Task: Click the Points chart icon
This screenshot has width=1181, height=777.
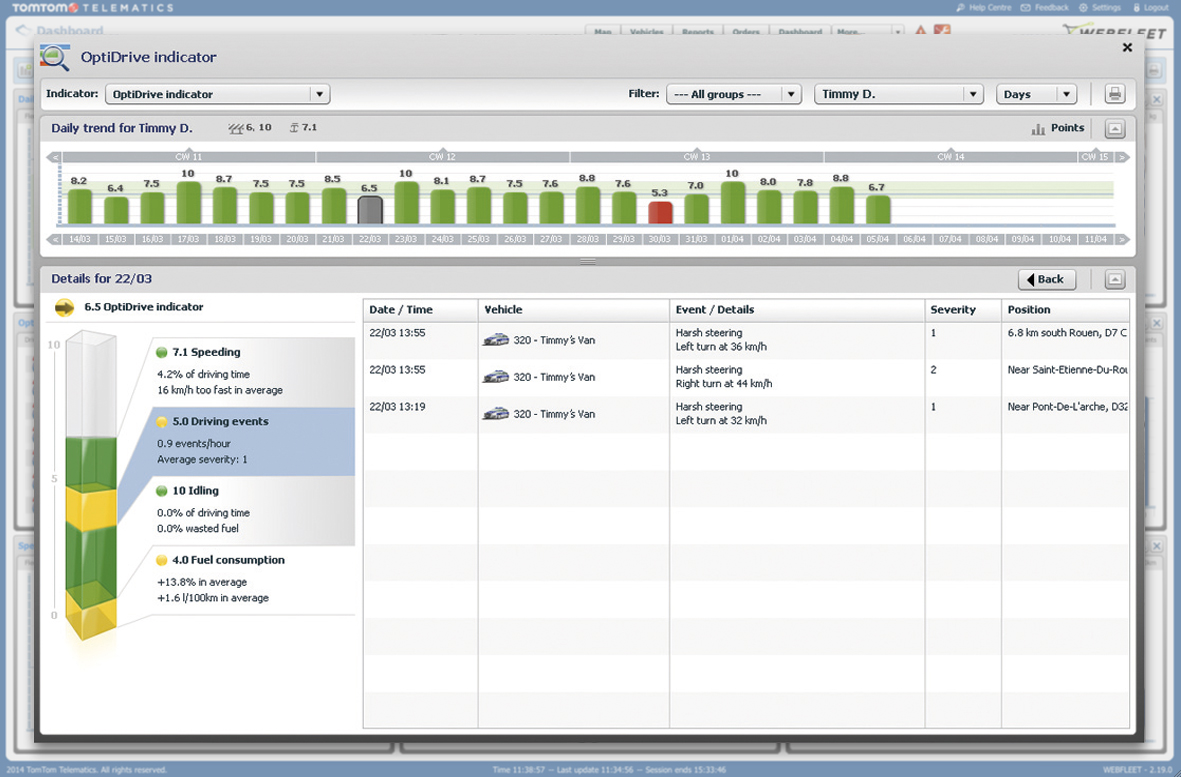Action: point(1038,129)
